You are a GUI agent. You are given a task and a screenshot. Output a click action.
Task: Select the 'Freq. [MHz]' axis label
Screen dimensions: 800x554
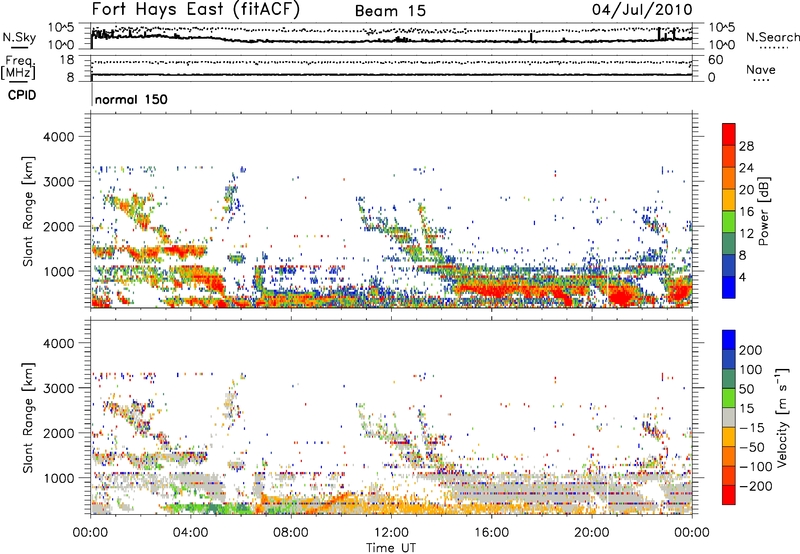pyautogui.click(x=18, y=68)
